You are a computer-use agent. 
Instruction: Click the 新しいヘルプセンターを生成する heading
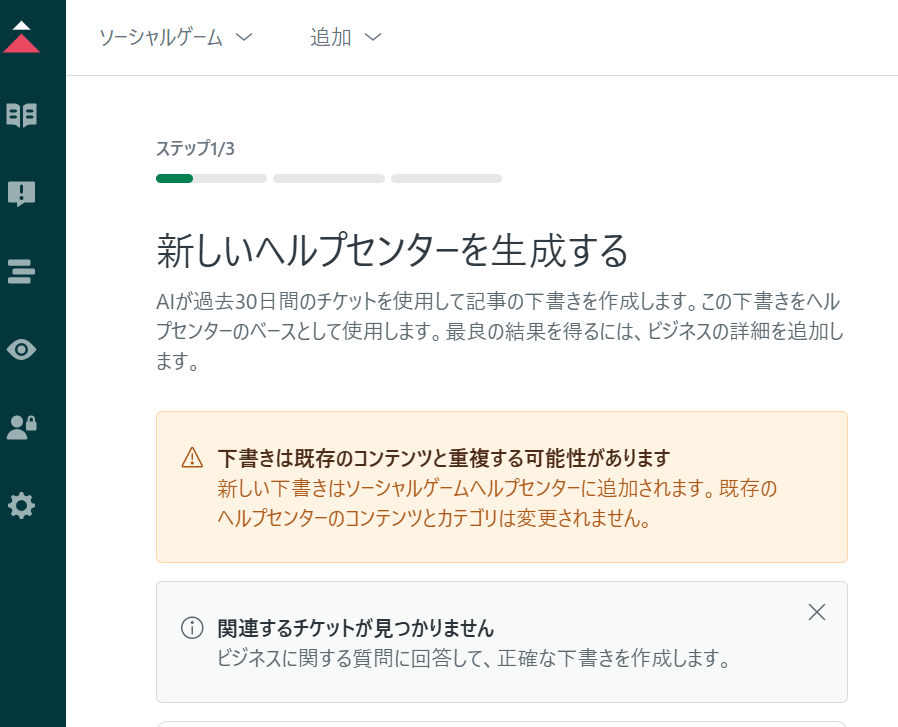[392, 250]
